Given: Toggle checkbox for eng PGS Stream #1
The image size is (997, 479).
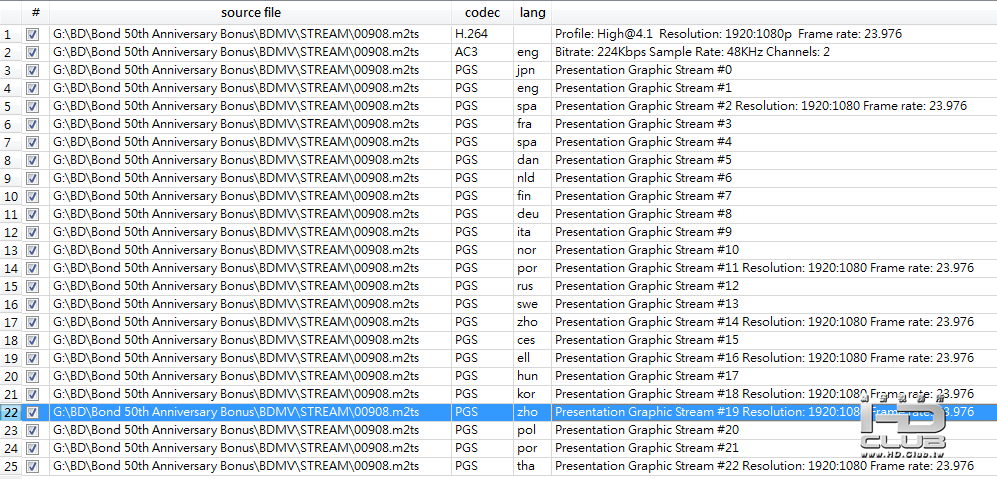Looking at the screenshot, I should tap(33, 88).
